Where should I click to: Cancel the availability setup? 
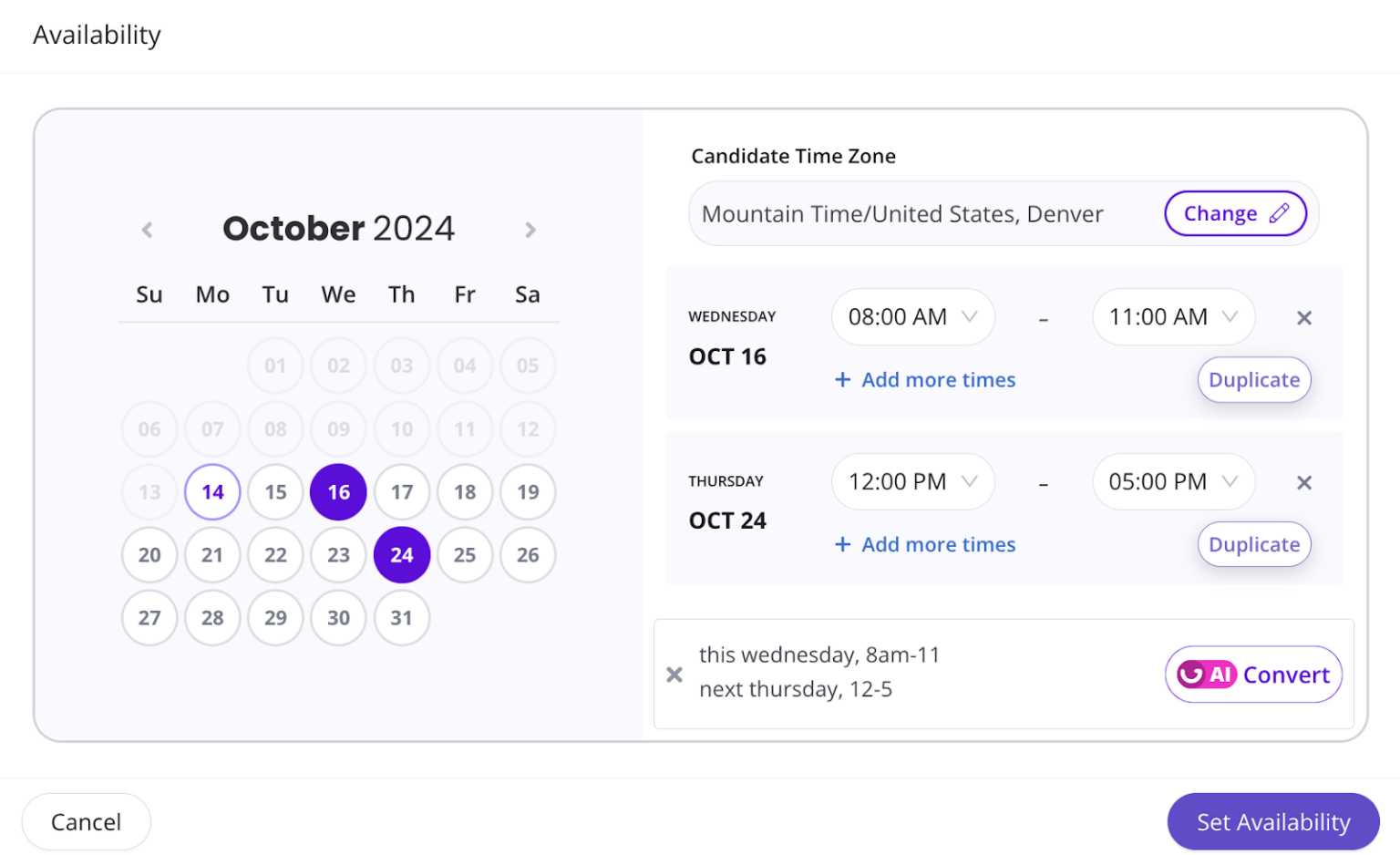click(x=86, y=821)
